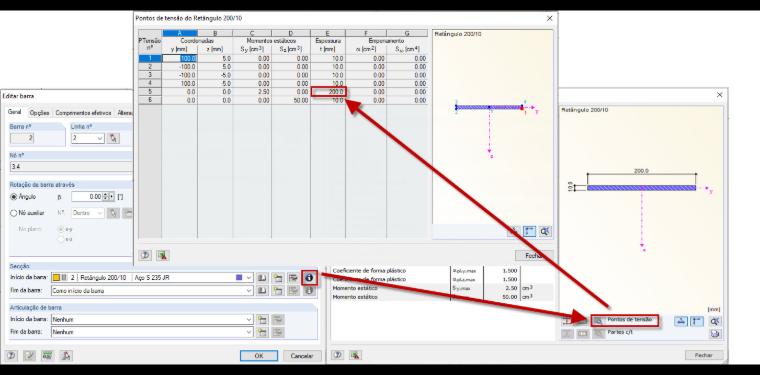
Task: Adjust β angle stepper arrows
Action: 109,197
